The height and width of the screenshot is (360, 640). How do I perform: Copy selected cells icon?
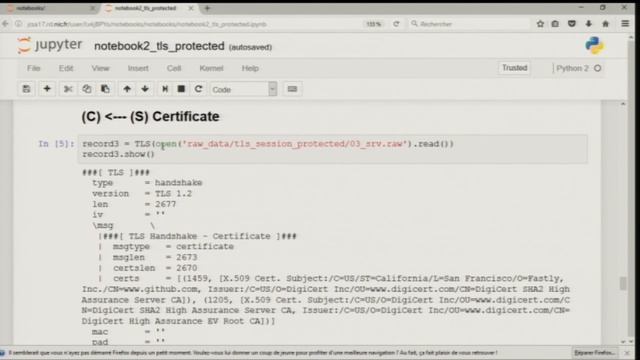click(87, 89)
